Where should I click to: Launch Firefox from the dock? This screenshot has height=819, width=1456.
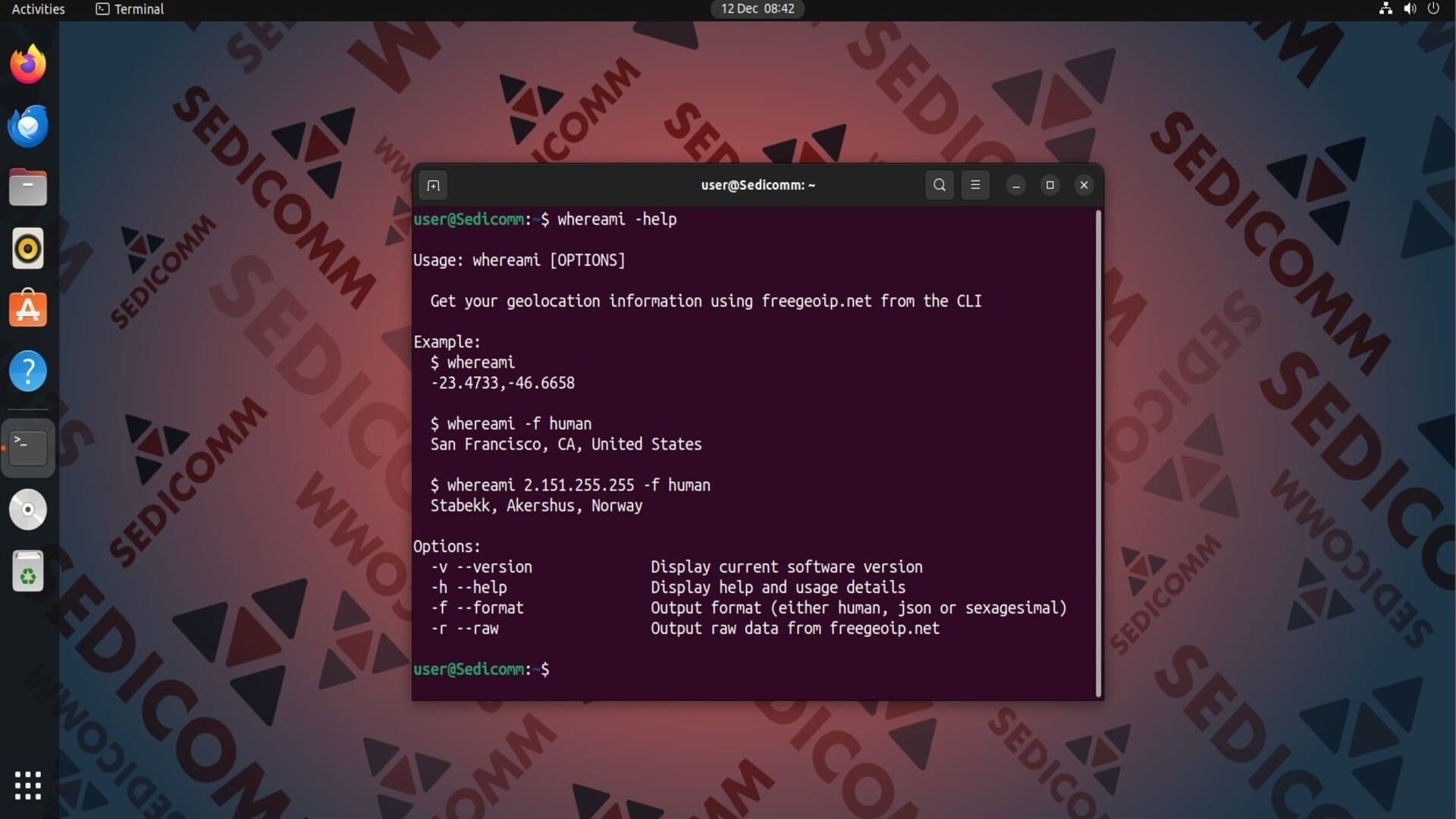[28, 64]
